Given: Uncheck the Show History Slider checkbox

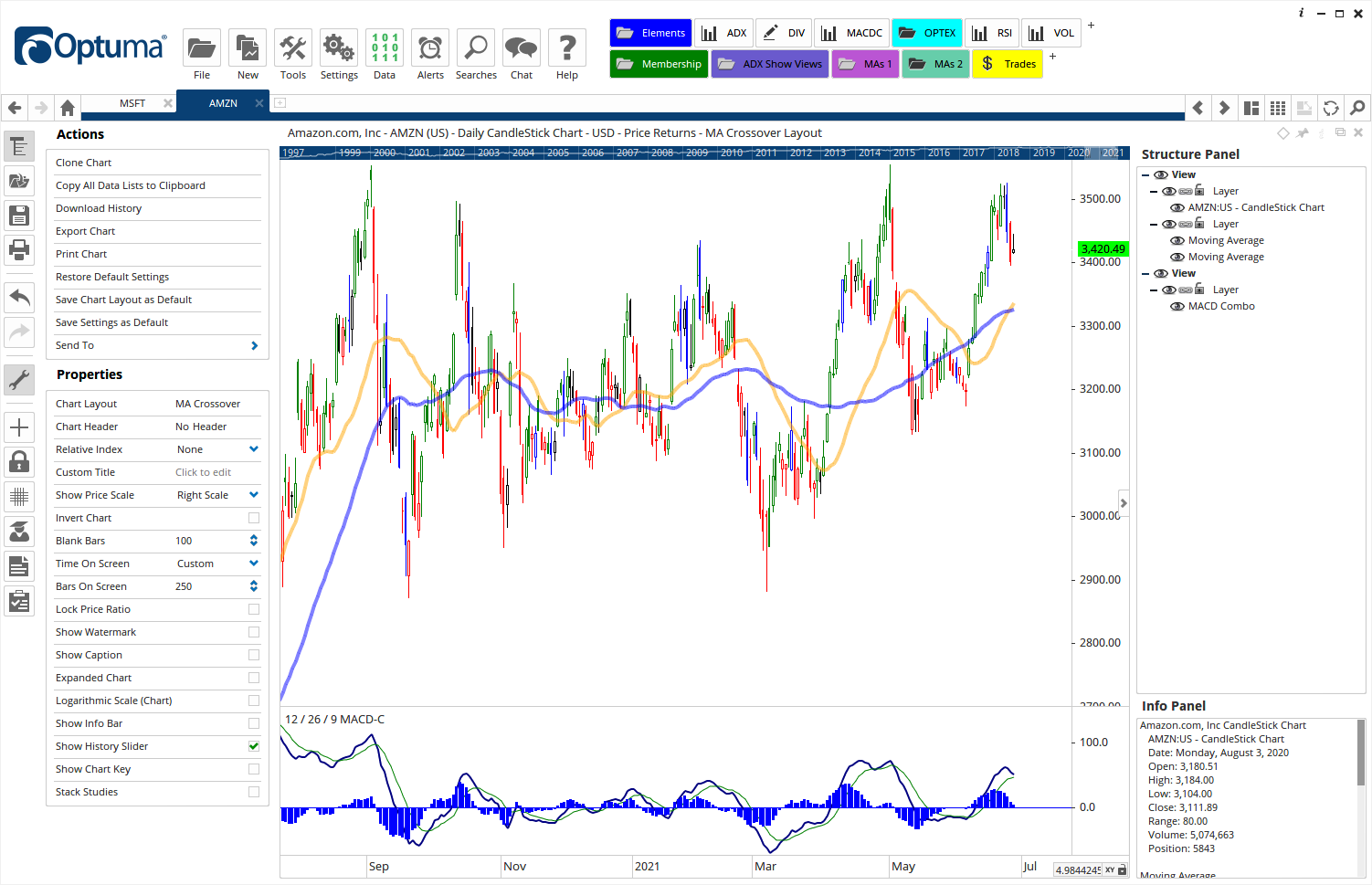Looking at the screenshot, I should [254, 746].
